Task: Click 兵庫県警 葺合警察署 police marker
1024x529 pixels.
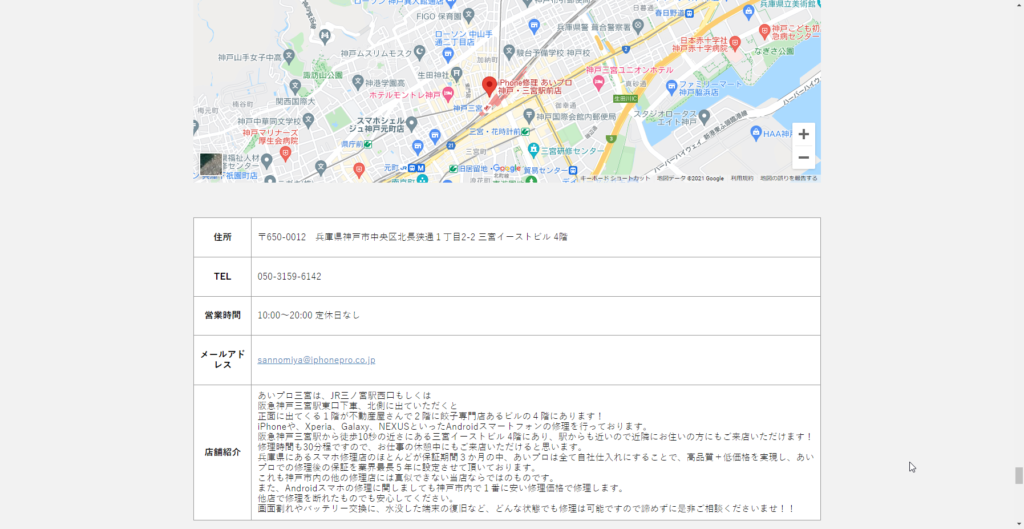Action: click(637, 27)
